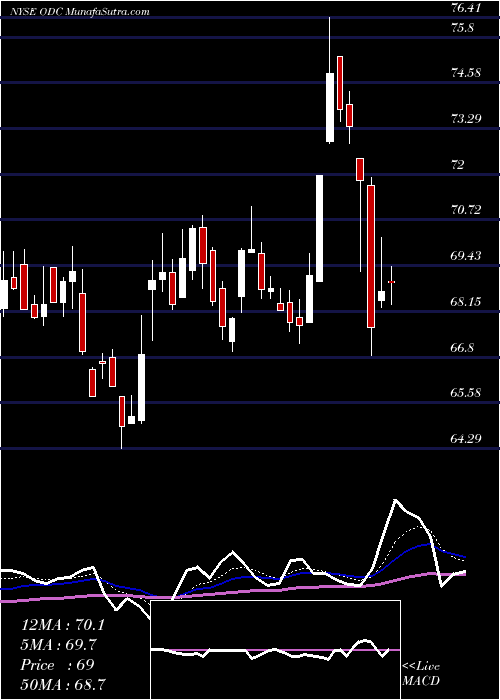Click the 66.8 price label
Image resolution: width=500 pixels, height=700 pixels.
[462, 347]
